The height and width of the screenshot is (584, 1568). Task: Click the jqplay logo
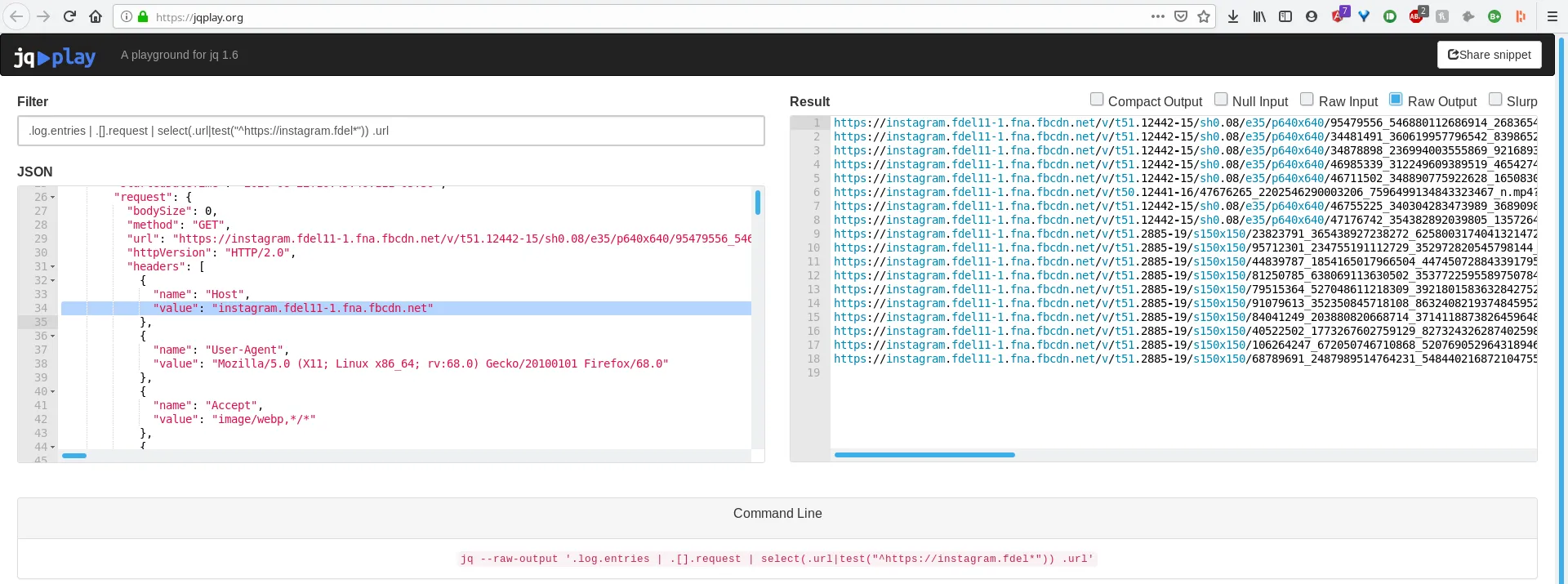point(55,56)
